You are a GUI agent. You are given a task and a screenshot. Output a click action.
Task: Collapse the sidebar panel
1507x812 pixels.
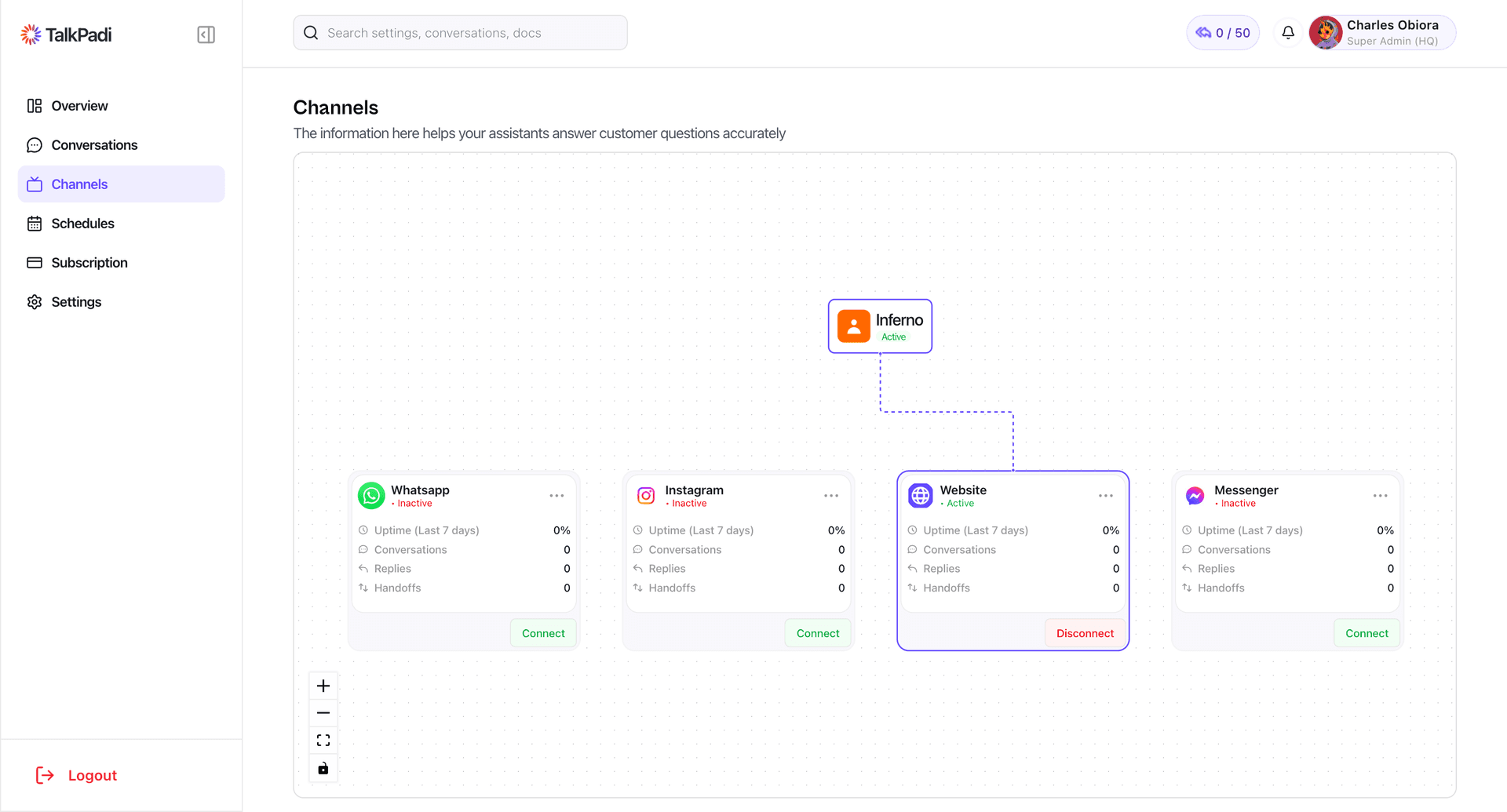206,35
